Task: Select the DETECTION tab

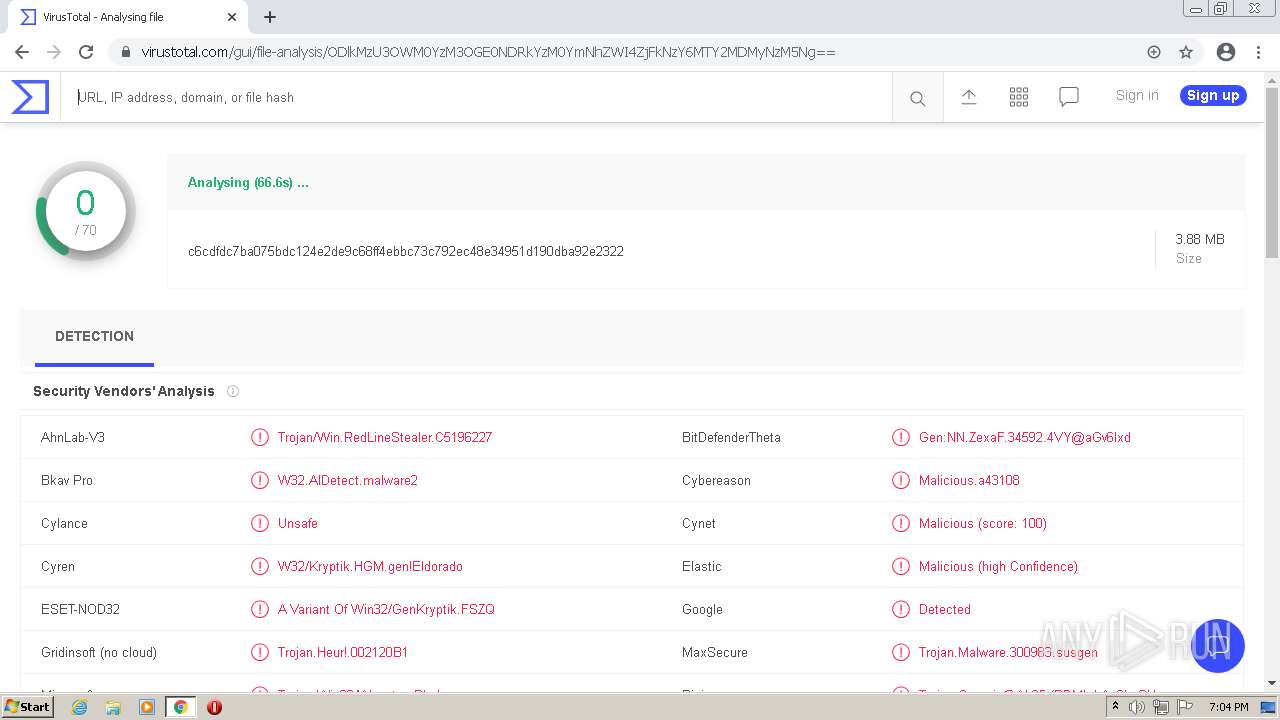Action: [x=94, y=337]
